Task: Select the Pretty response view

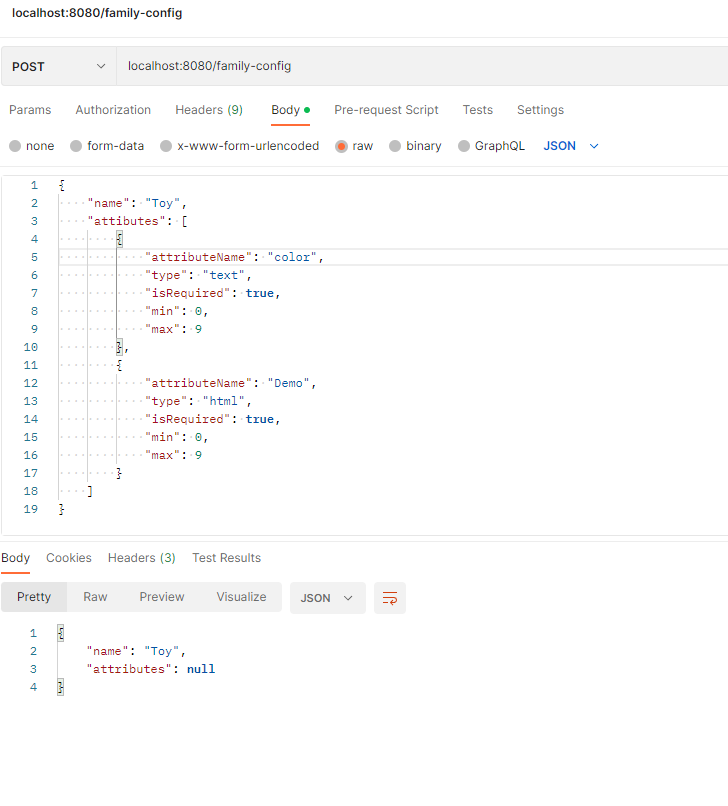Action: pyautogui.click(x=34, y=597)
